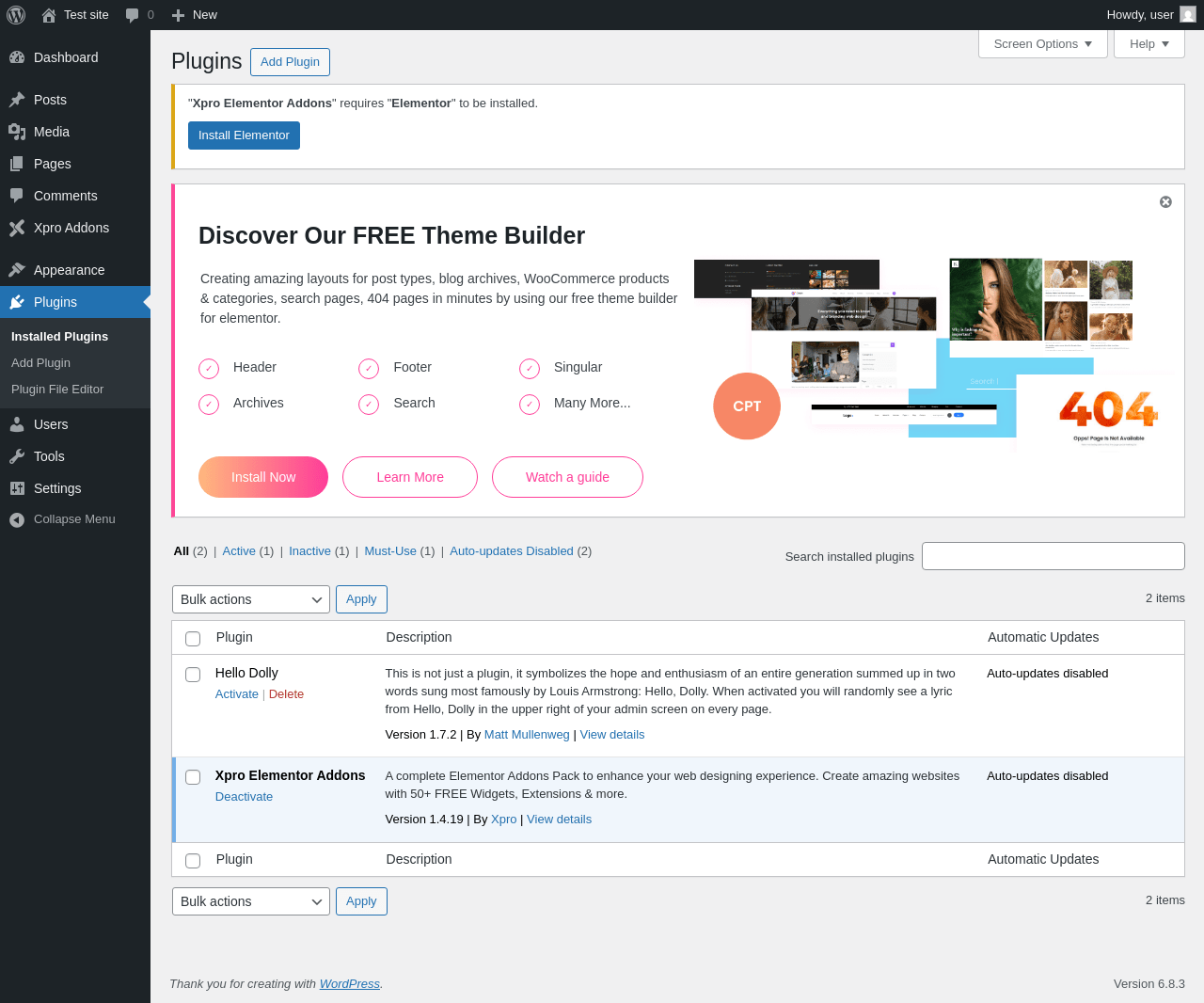Click Install Elementor button
Screen dimensions: 1204x1003
tap(244, 135)
